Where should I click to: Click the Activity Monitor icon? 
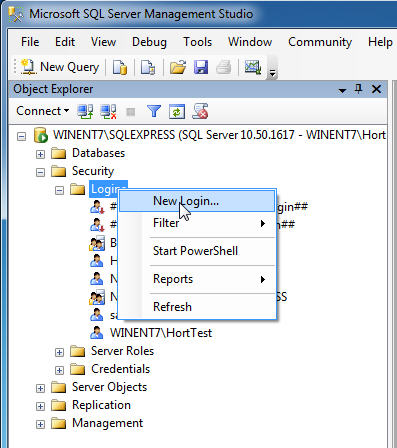pos(253,67)
